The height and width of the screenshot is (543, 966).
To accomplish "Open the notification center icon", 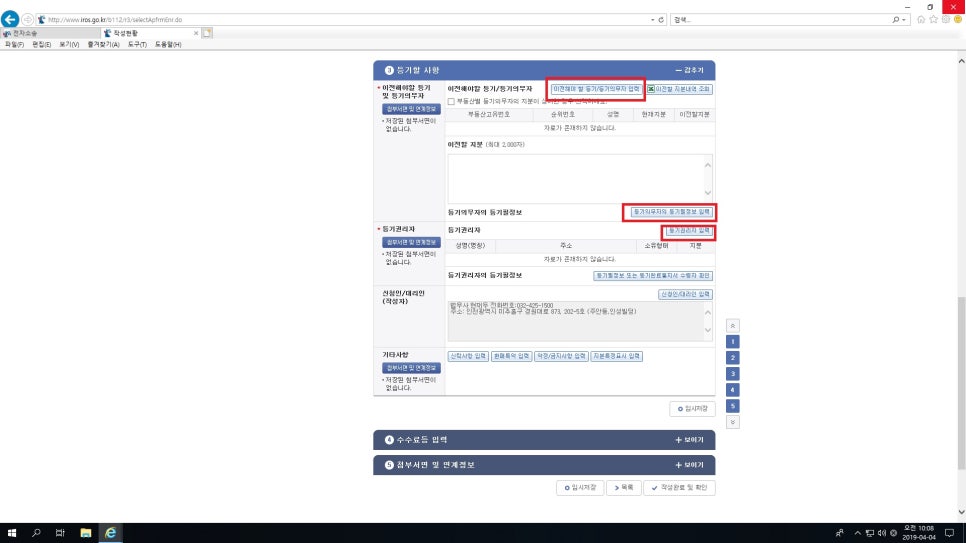I will pyautogui.click(x=949, y=533).
